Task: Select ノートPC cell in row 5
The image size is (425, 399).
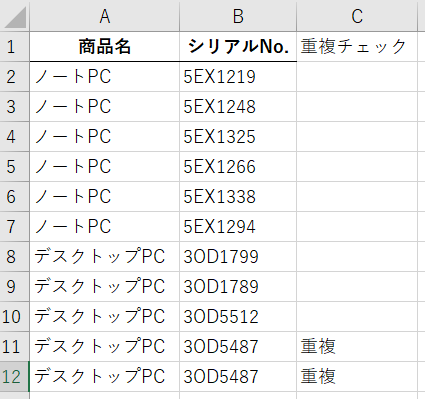Action: [x=105, y=167]
